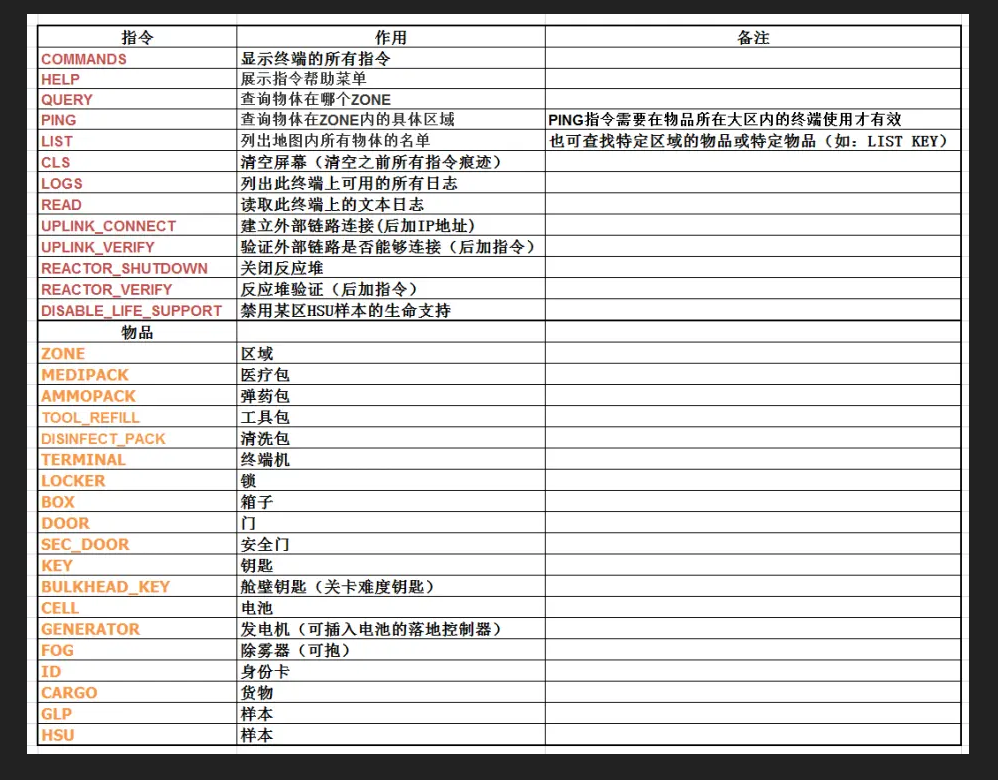Click the CELL item cell

(137, 607)
